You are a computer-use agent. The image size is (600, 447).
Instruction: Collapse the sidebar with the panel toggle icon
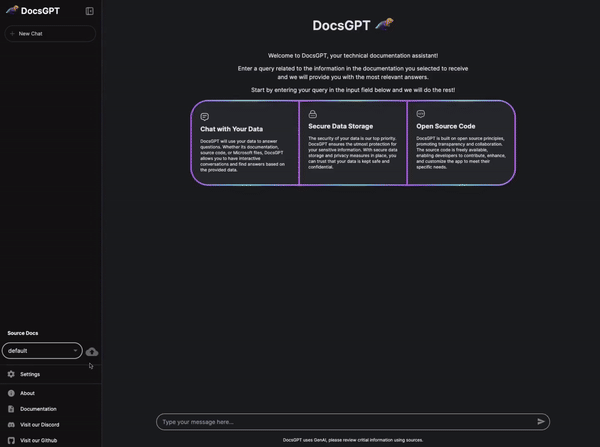coord(90,11)
